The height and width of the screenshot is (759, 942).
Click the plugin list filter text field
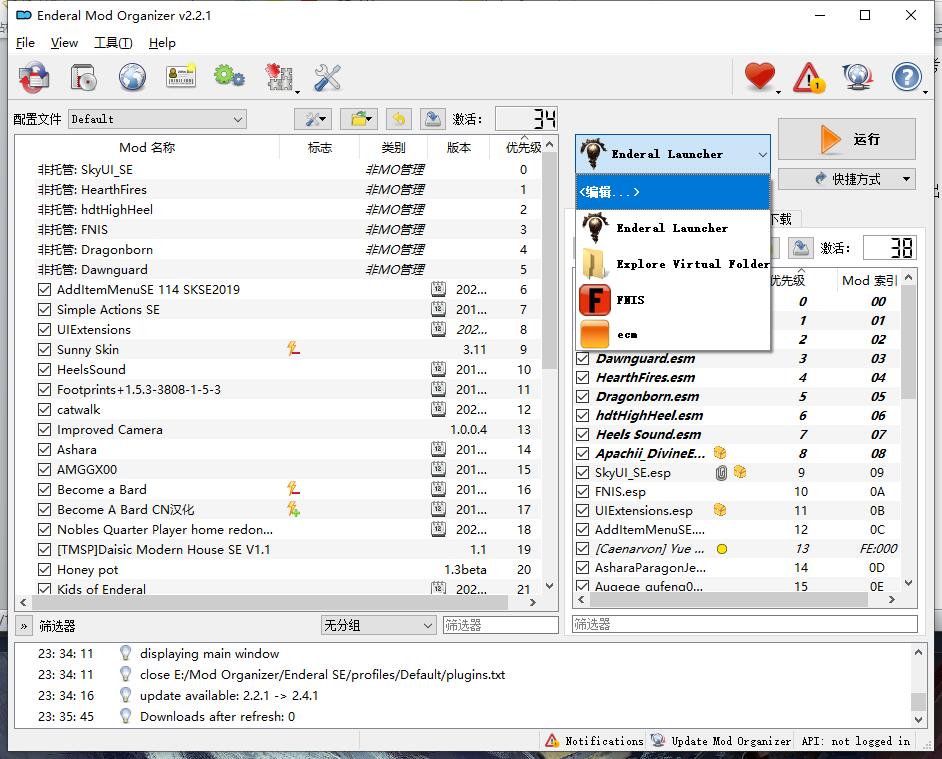pos(745,624)
